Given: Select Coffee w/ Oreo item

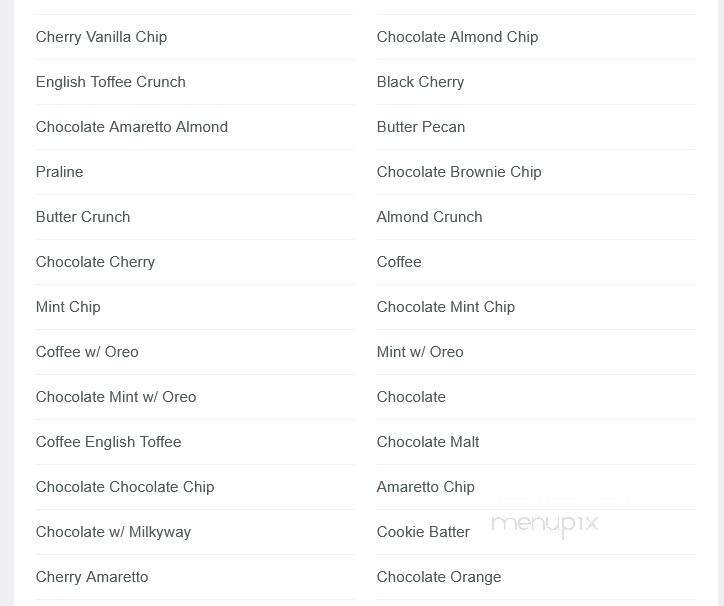Looking at the screenshot, I should 87,352.
